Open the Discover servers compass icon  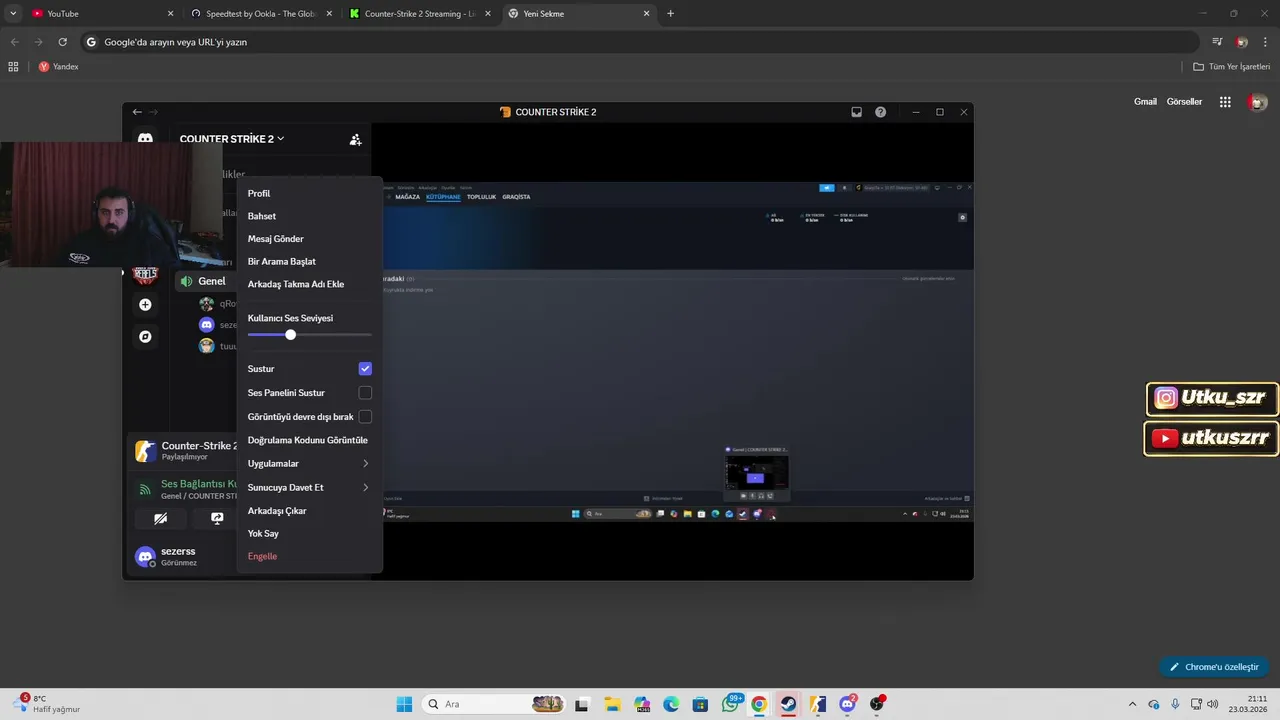coord(145,337)
